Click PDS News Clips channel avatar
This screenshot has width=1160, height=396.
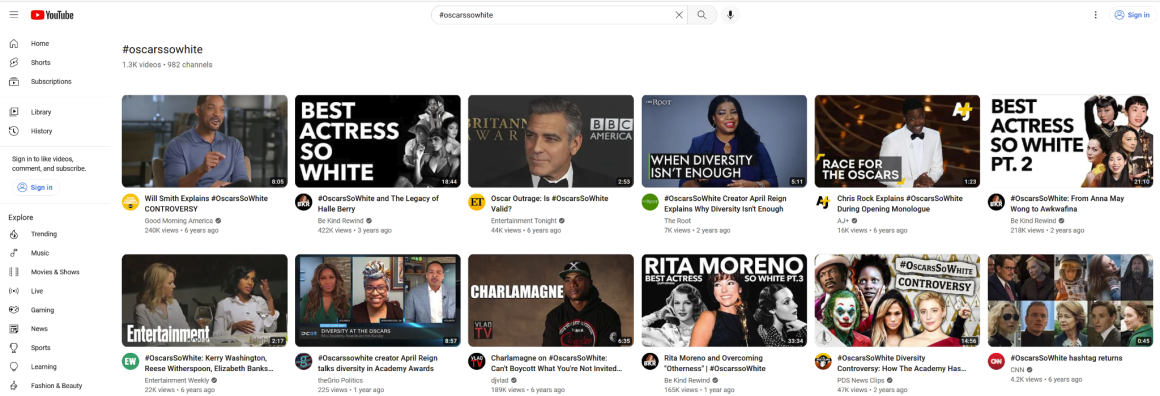(x=823, y=361)
